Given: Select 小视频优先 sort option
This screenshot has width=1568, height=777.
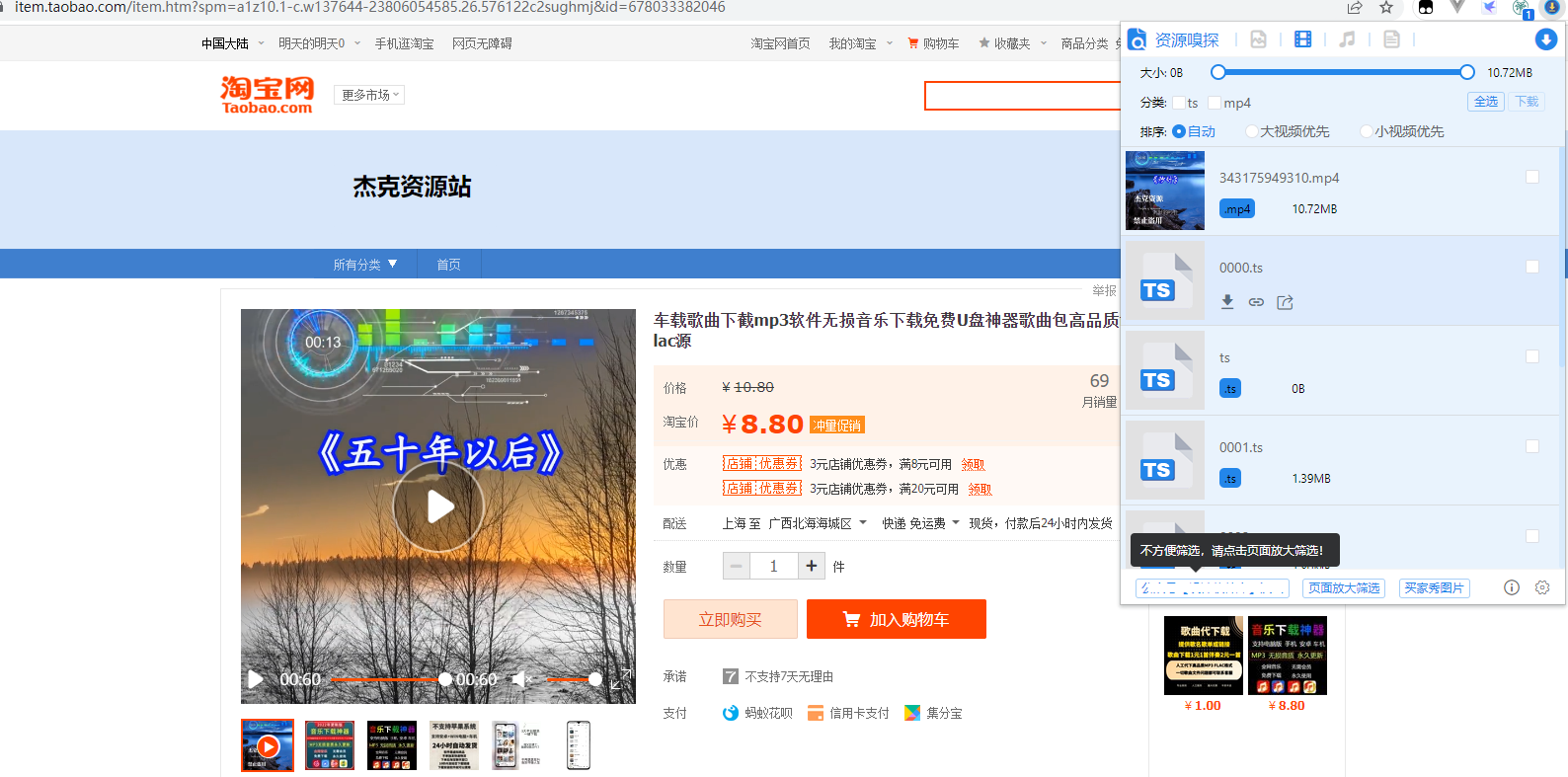Looking at the screenshot, I should pyautogui.click(x=1366, y=131).
